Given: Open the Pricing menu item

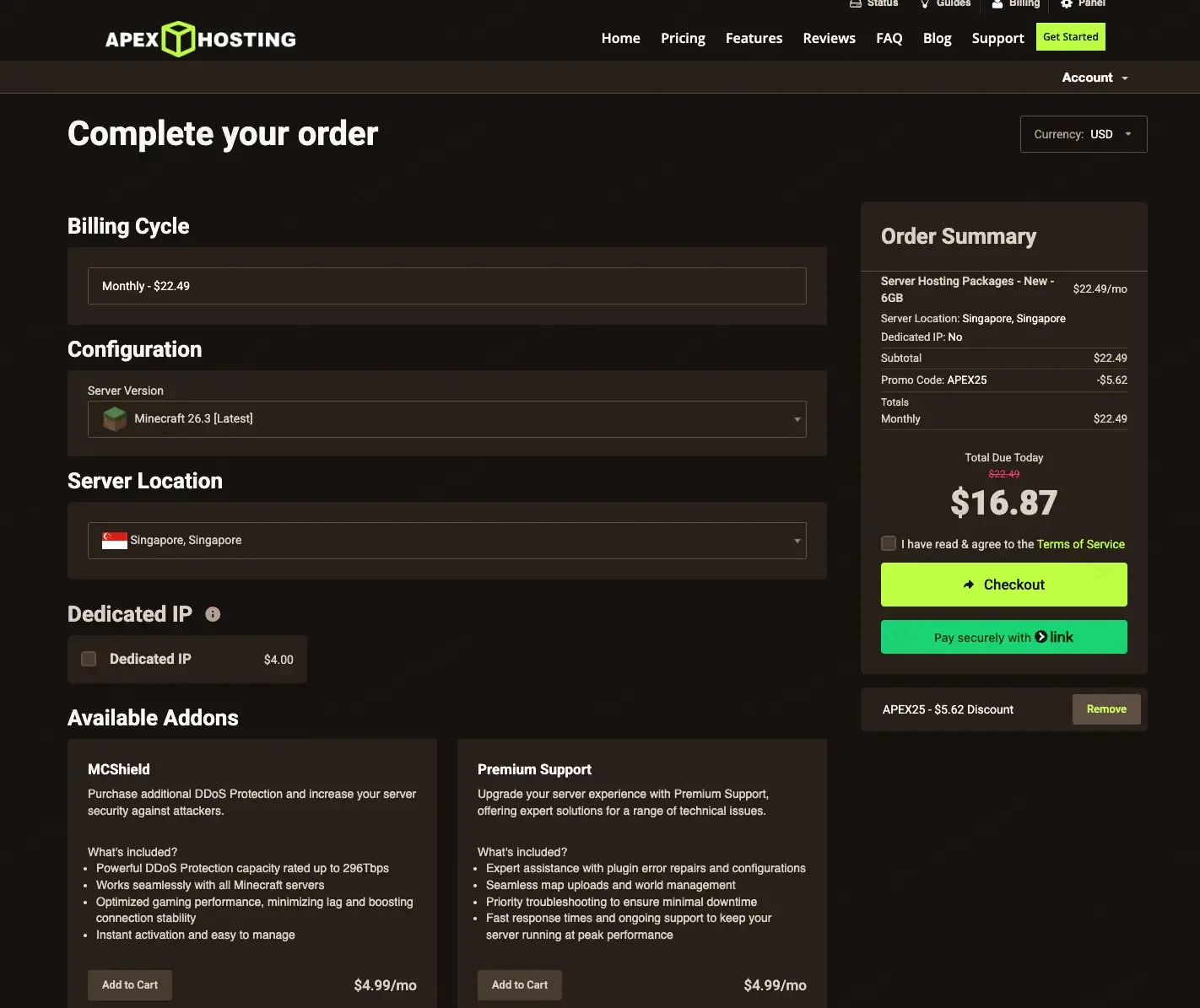Looking at the screenshot, I should coord(683,39).
